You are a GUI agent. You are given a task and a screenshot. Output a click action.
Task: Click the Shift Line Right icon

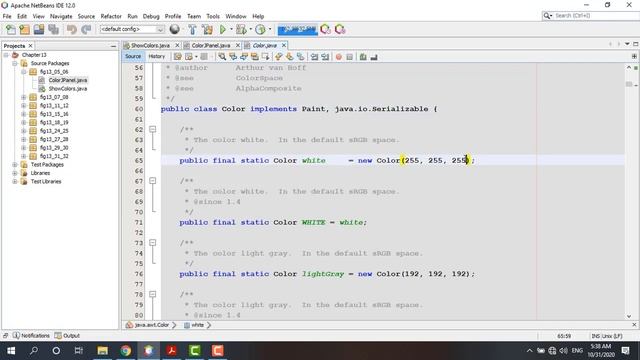[325, 57]
